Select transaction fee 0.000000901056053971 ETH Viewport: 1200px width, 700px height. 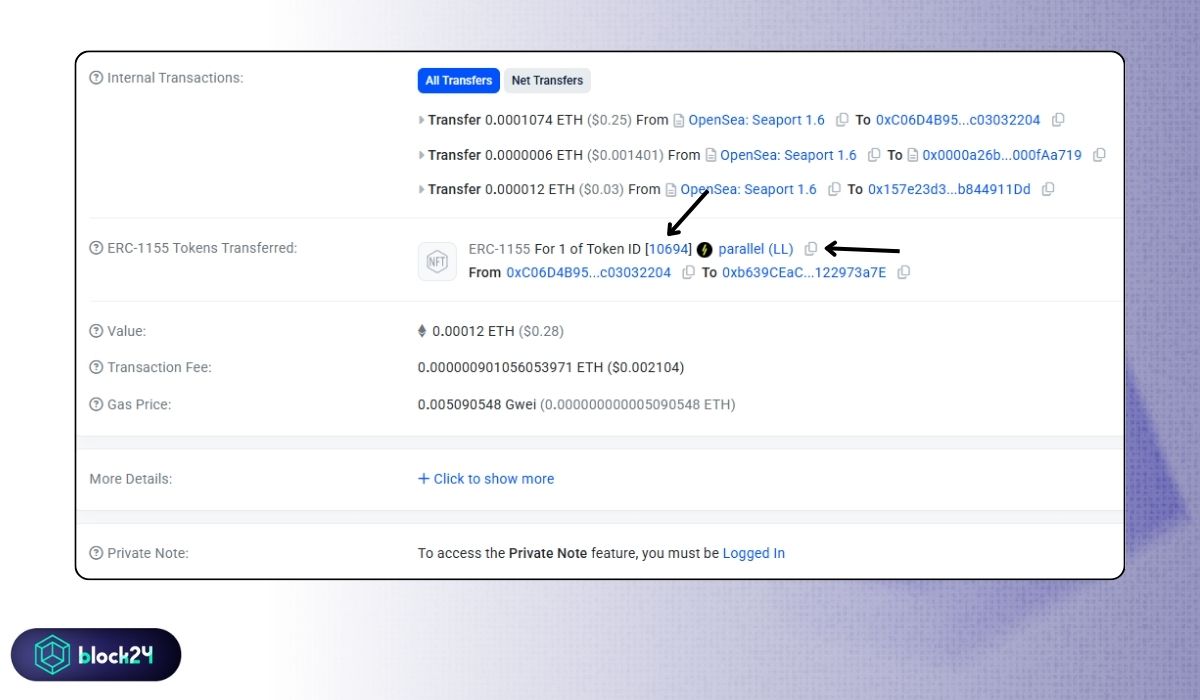510,368
